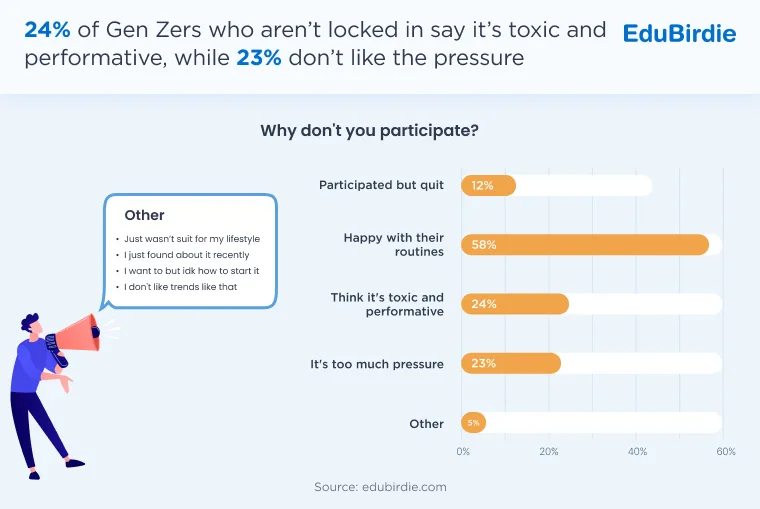The width and height of the screenshot is (760, 509).
Task: Click the 'Participated but quit' label
Action: 381,185
